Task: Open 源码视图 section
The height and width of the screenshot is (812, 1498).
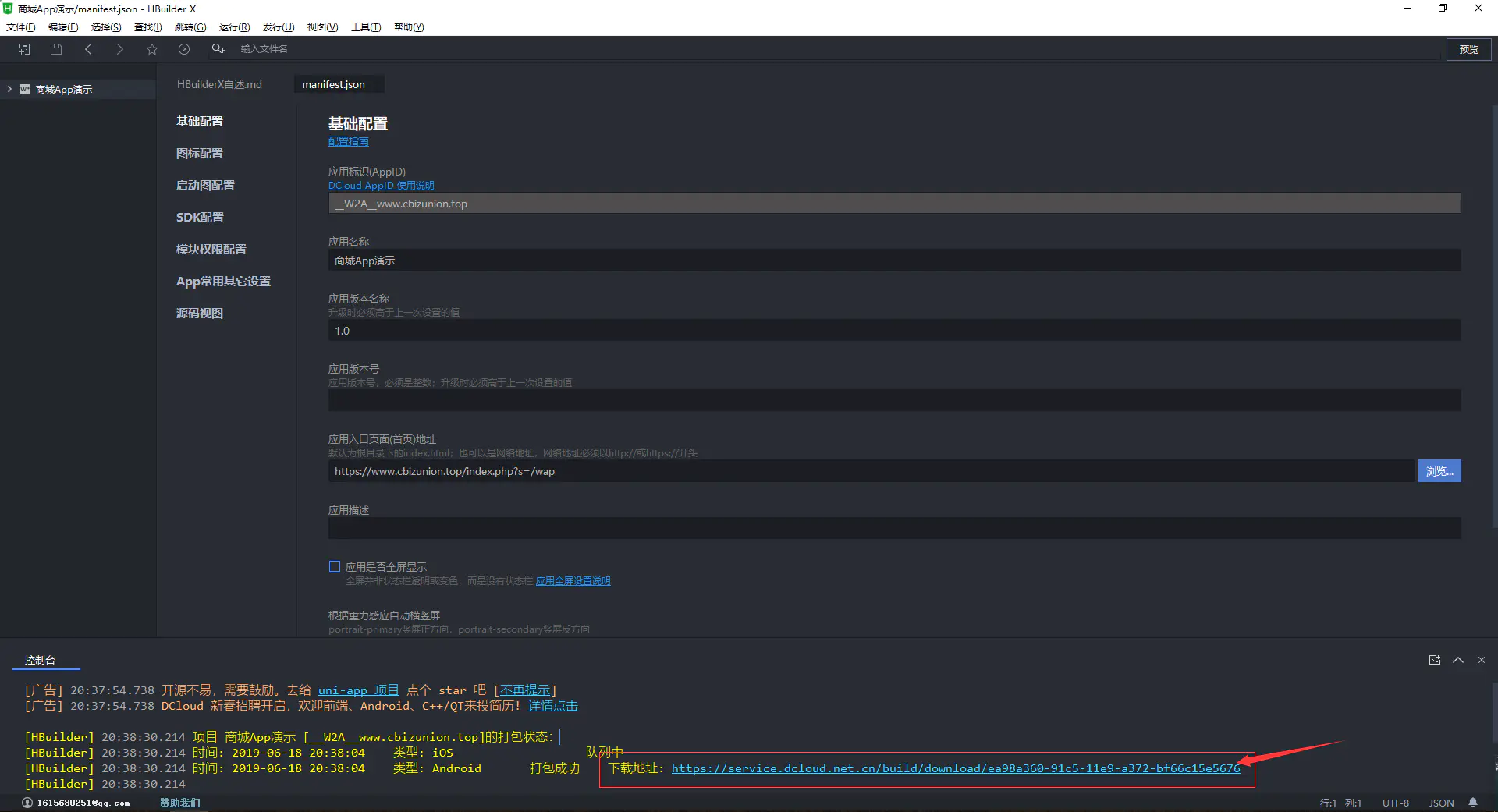Action: 200,313
